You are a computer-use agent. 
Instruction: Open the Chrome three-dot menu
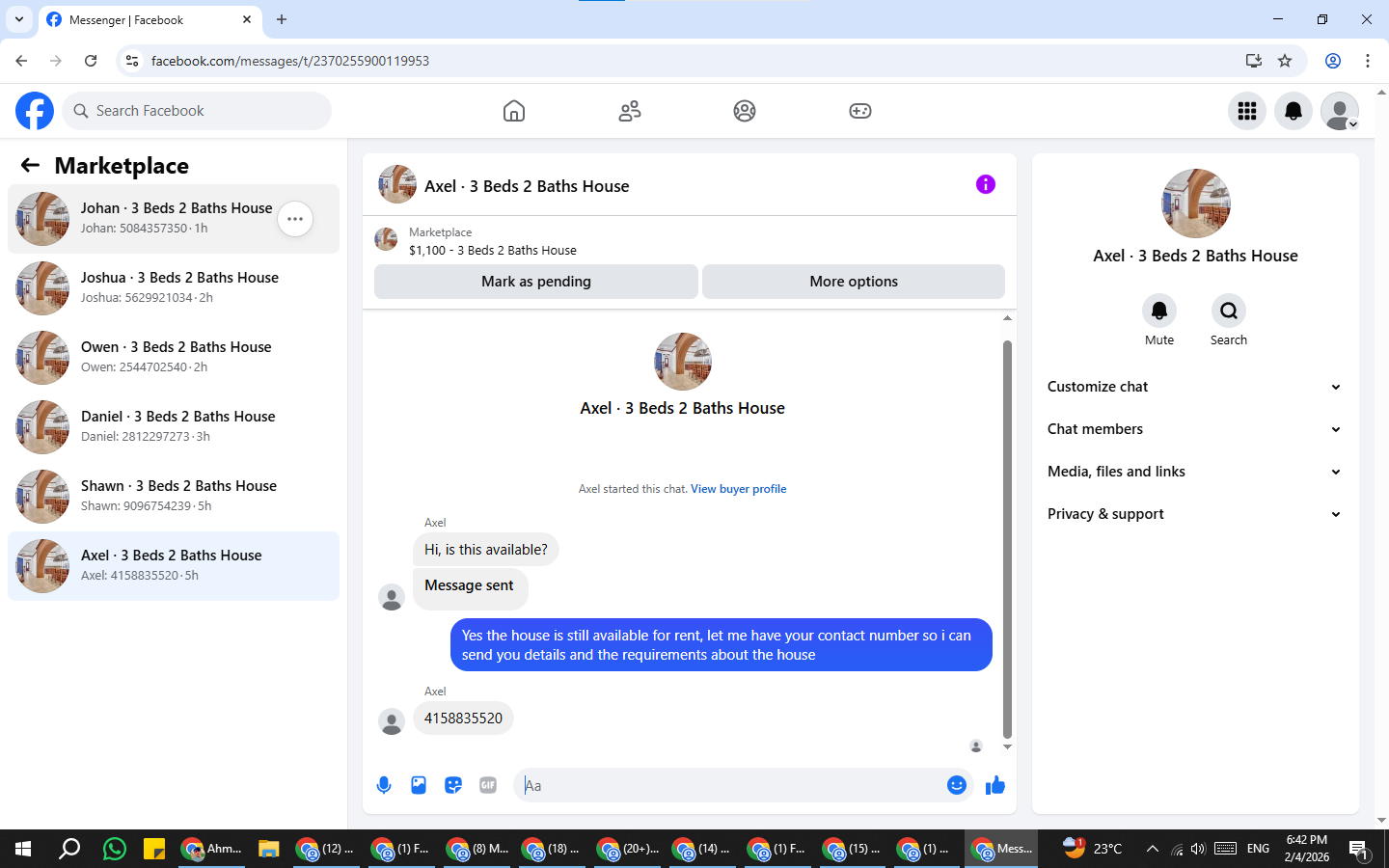pyautogui.click(x=1368, y=61)
